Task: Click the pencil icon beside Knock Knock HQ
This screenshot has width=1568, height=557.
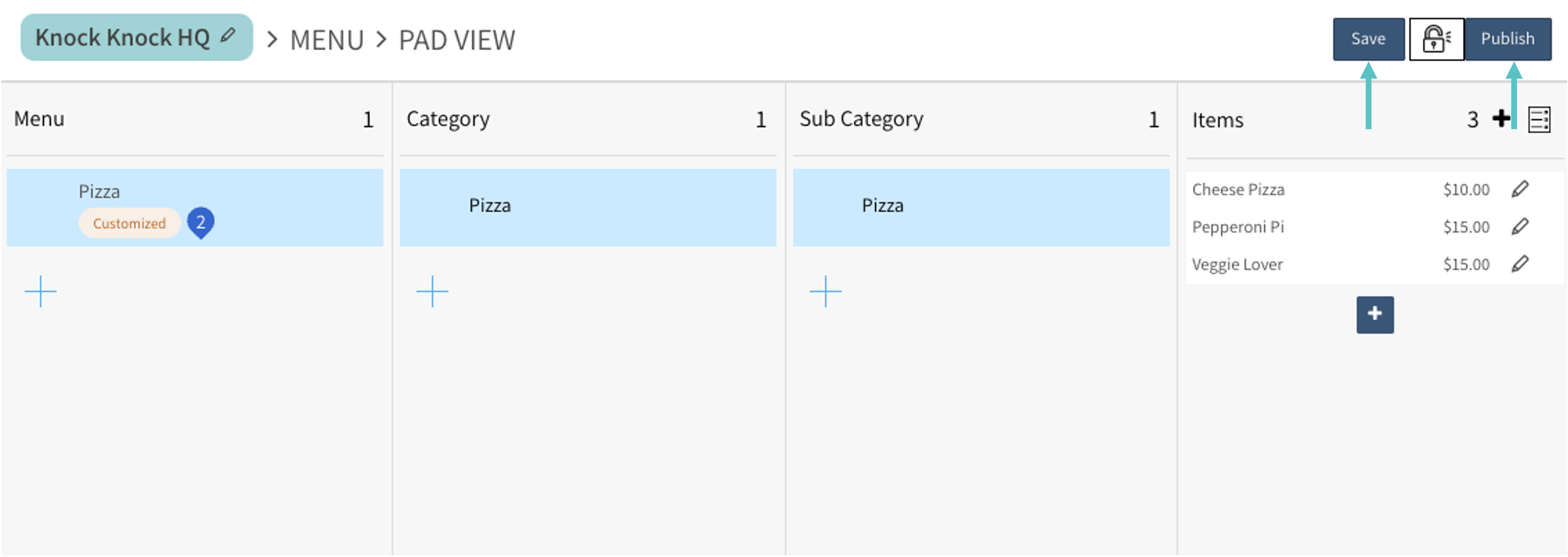Action: pos(228,36)
